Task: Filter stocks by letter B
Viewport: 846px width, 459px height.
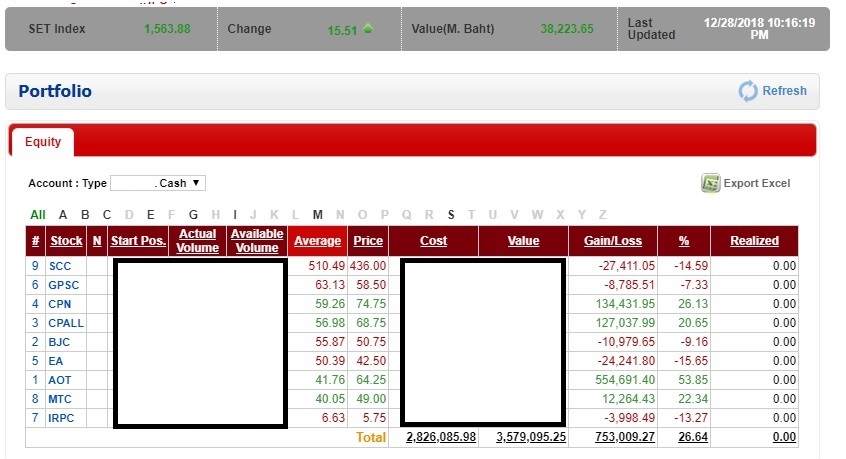Action: 85,215
